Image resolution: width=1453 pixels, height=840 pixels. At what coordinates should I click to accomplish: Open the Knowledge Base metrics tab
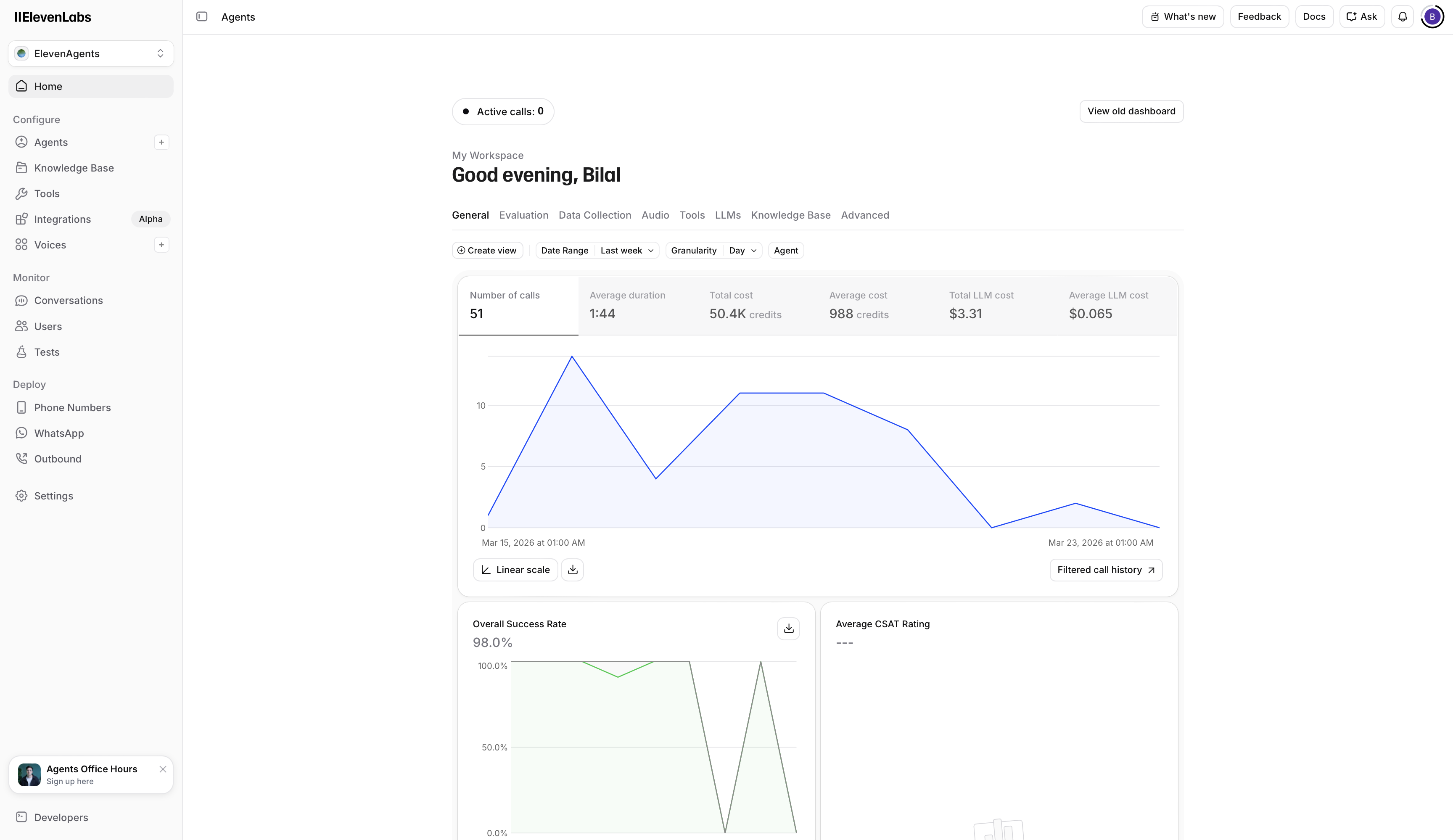(790, 215)
